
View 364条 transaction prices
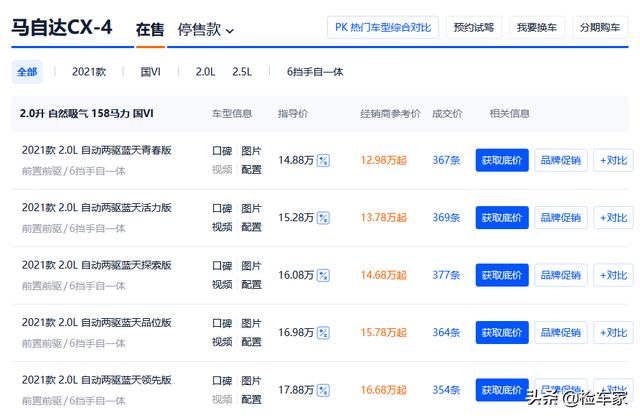coord(446,333)
